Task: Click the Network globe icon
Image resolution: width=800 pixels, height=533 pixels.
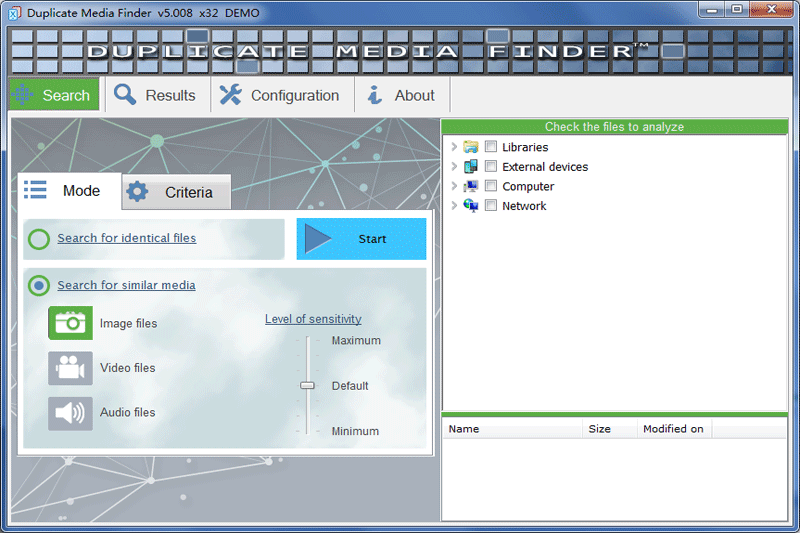Action: 470,206
